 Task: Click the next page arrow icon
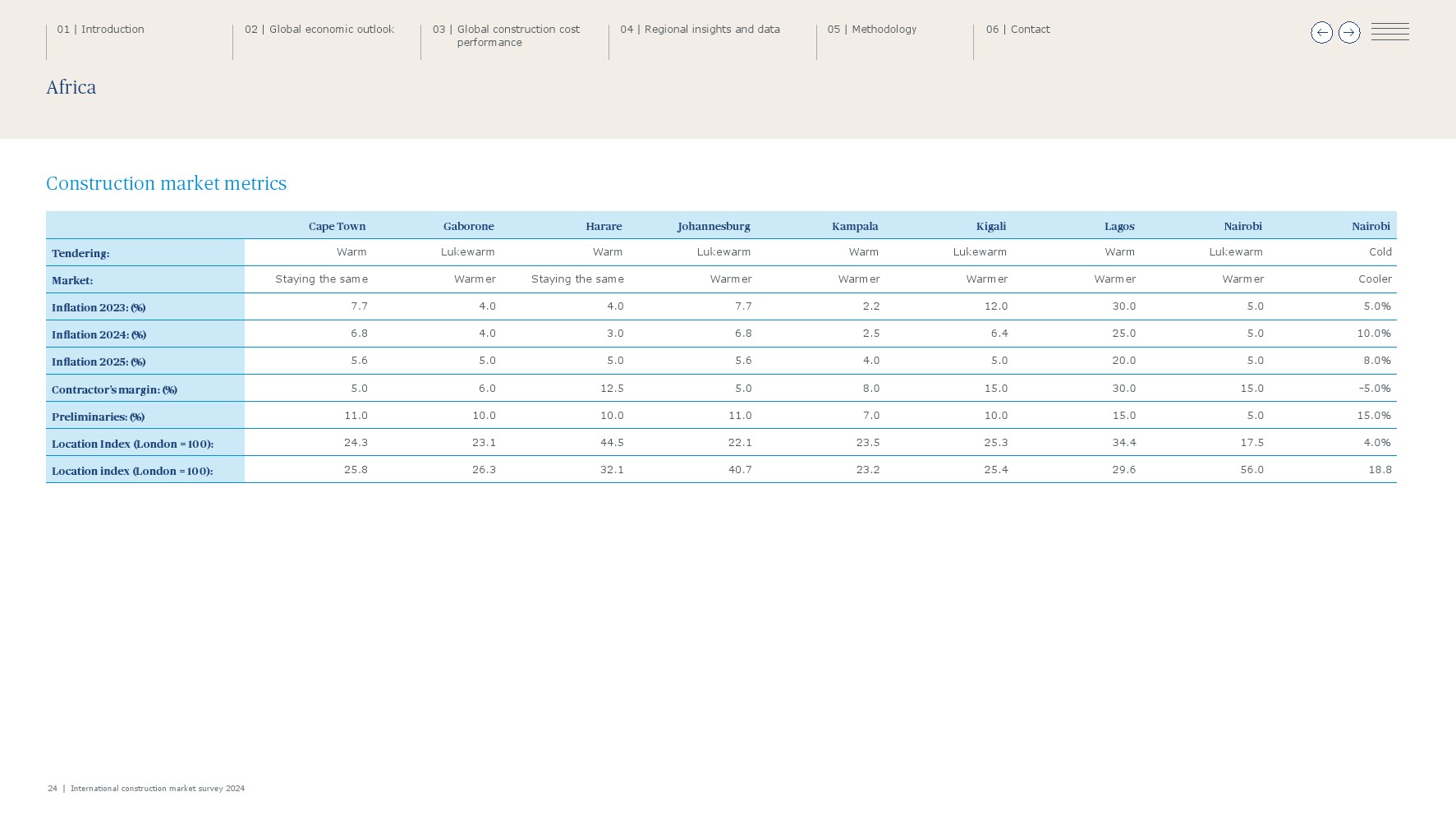coord(1349,33)
